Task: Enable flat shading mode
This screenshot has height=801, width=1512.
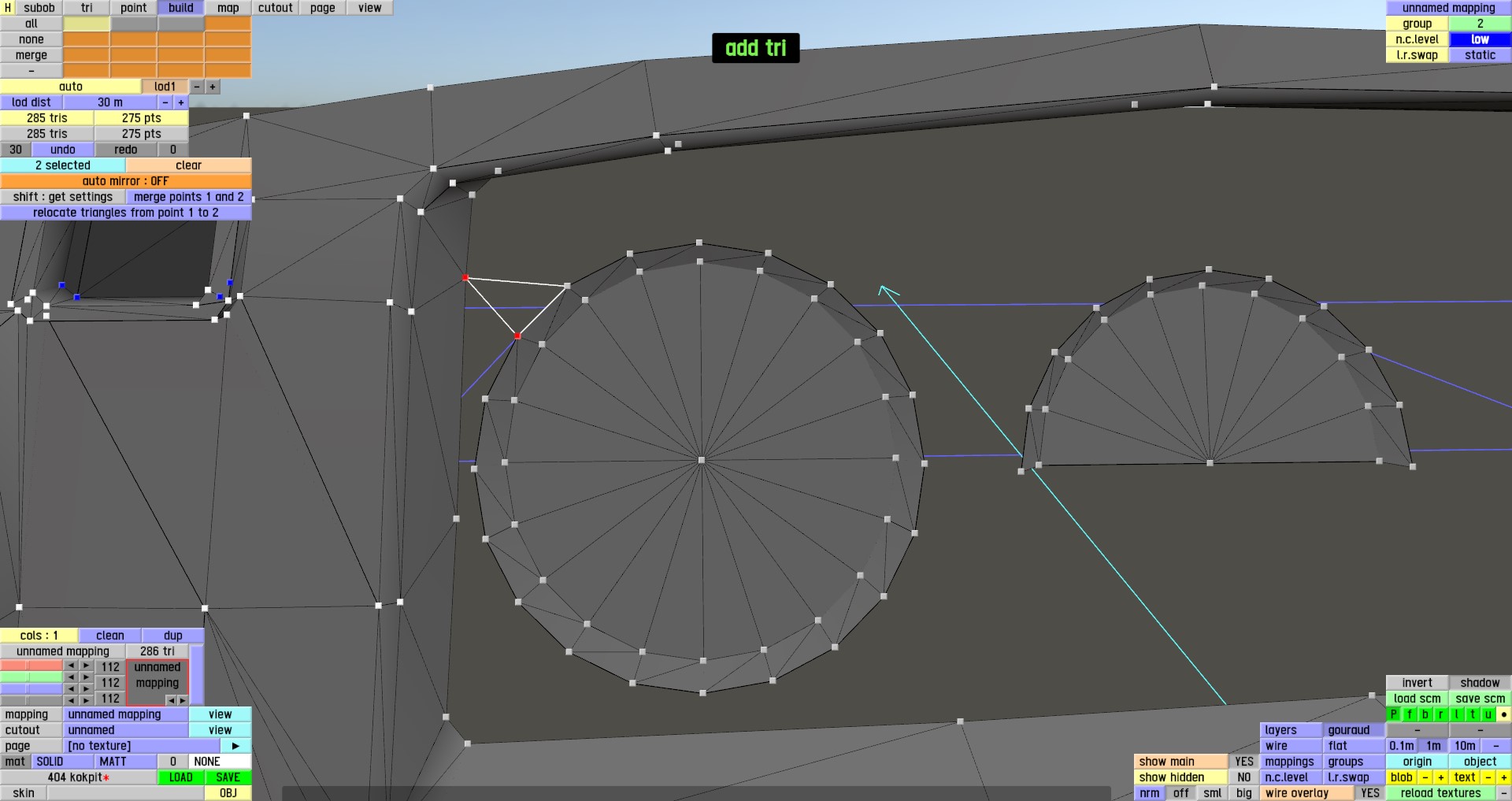Action: (1354, 746)
